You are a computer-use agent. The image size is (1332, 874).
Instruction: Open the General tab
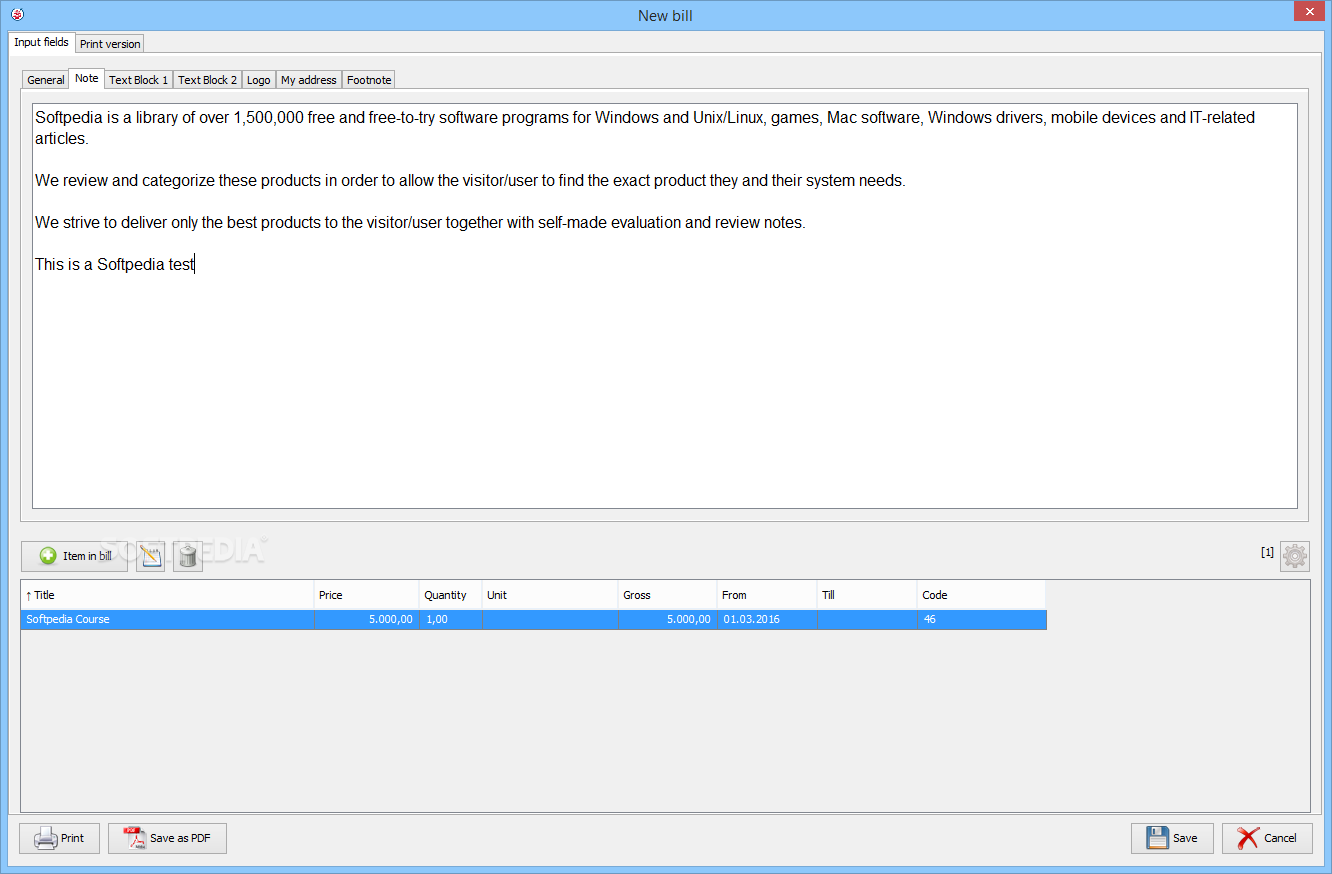(x=46, y=80)
